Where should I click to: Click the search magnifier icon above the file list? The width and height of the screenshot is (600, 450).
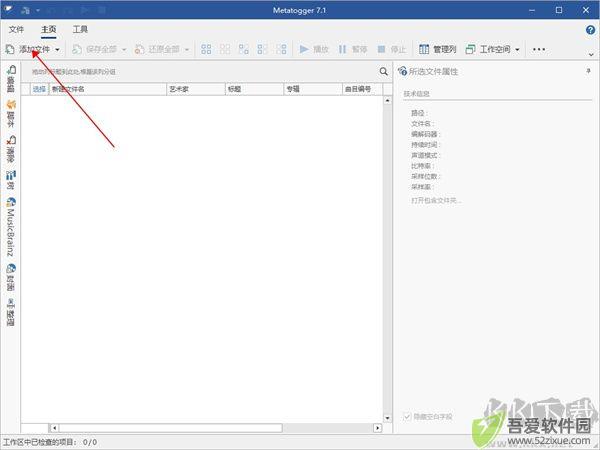383,71
